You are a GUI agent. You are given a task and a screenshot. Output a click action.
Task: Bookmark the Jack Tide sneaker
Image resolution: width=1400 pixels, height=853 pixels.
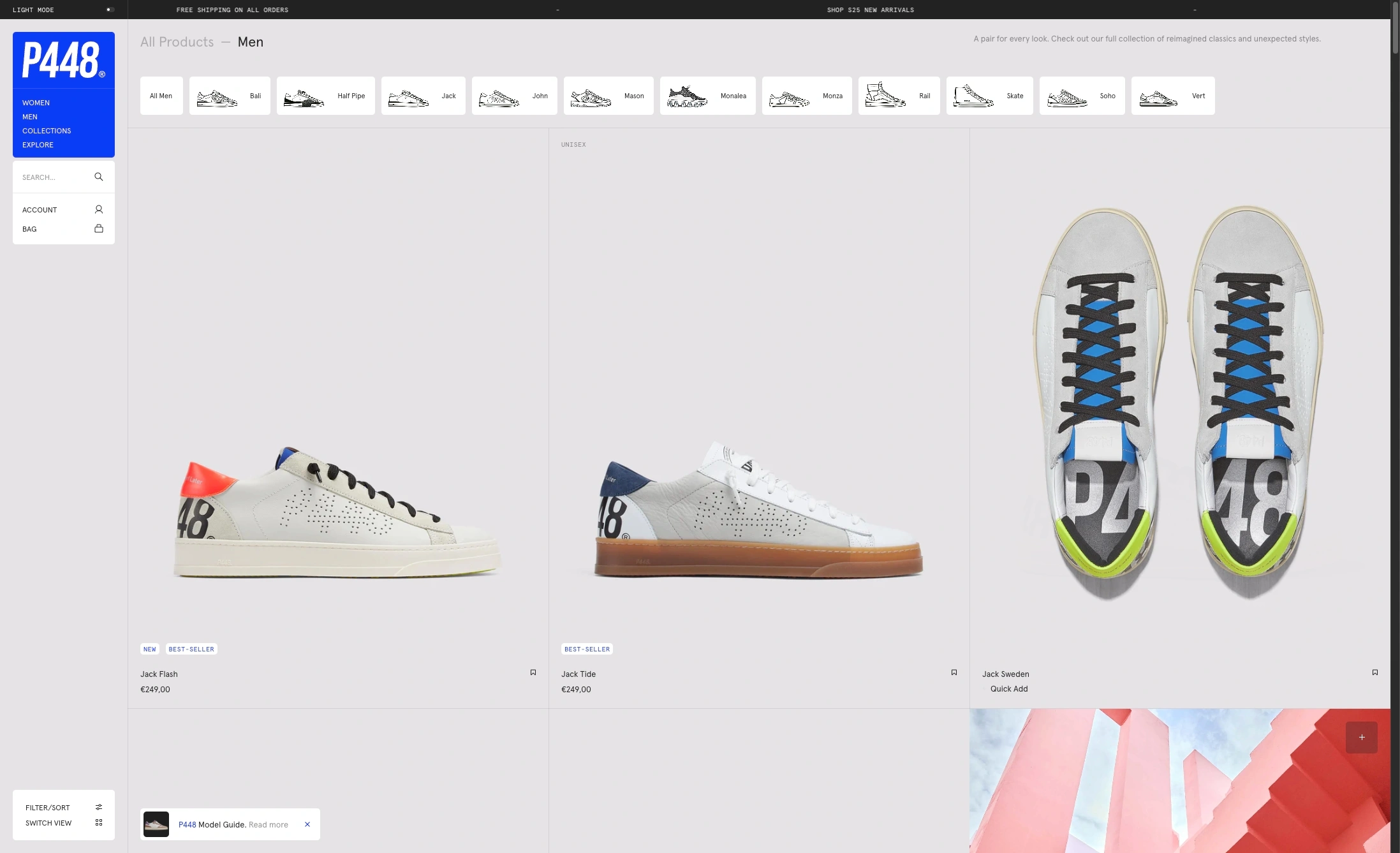coord(954,672)
